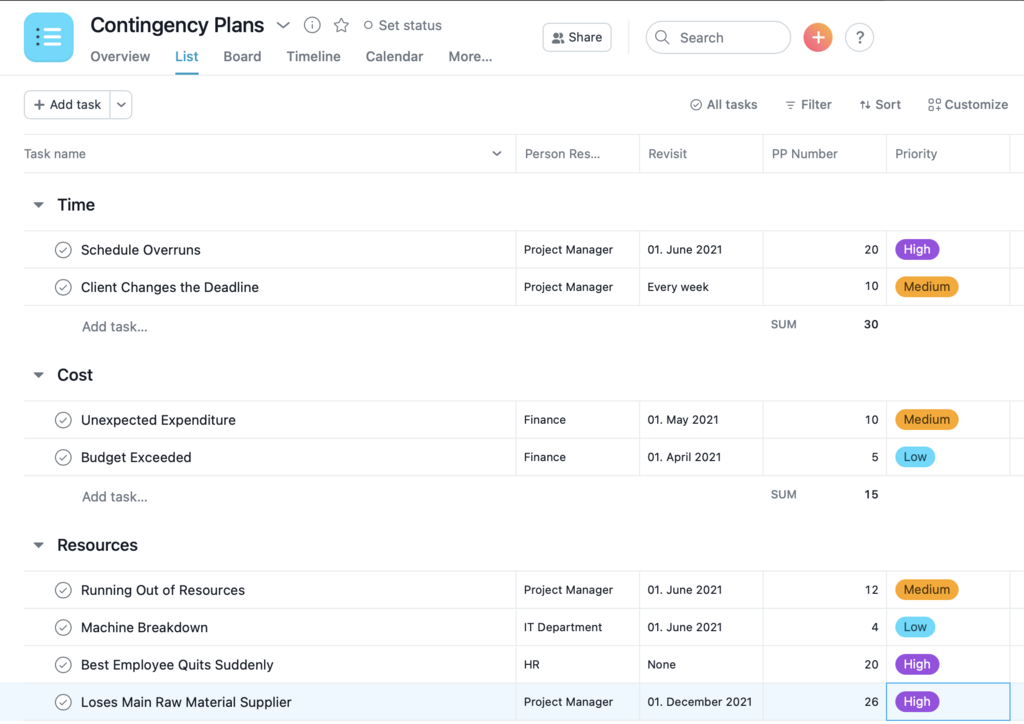Mark Schedule Overruns task complete
This screenshot has width=1024, height=724.
(63, 250)
